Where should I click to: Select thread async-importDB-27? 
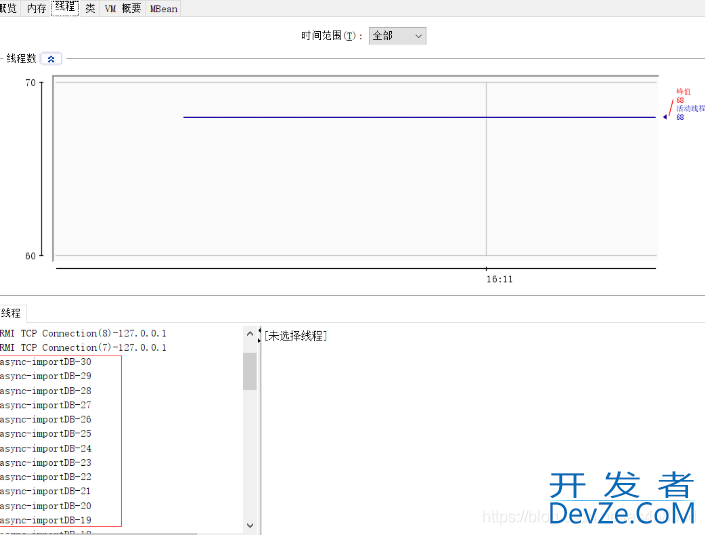45,405
